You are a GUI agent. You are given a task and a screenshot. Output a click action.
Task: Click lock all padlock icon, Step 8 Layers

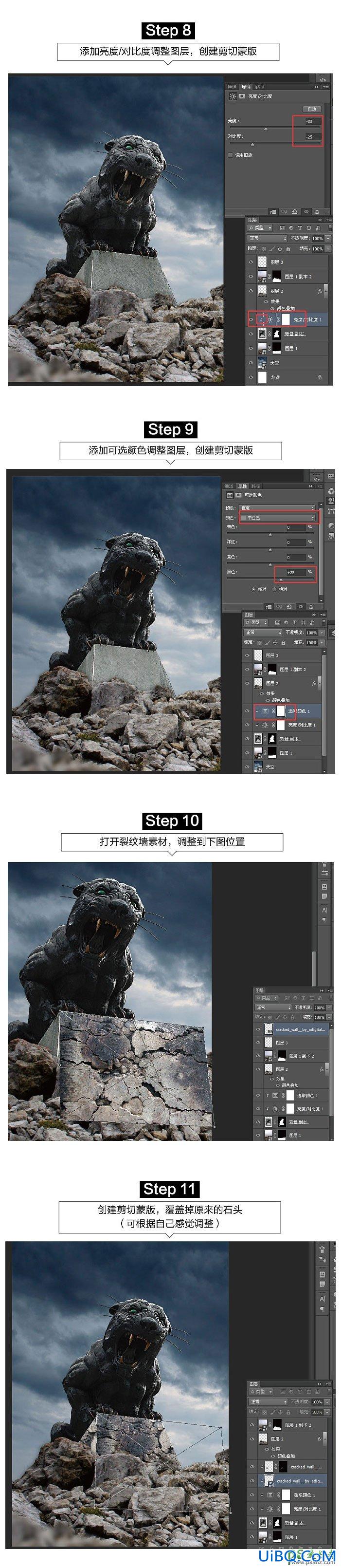click(x=288, y=249)
